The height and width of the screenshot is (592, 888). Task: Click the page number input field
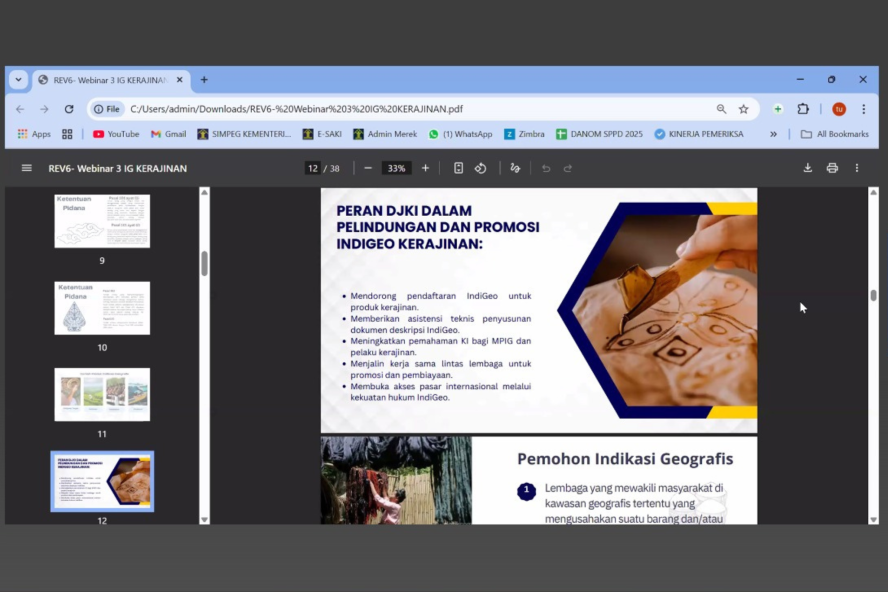tap(313, 168)
